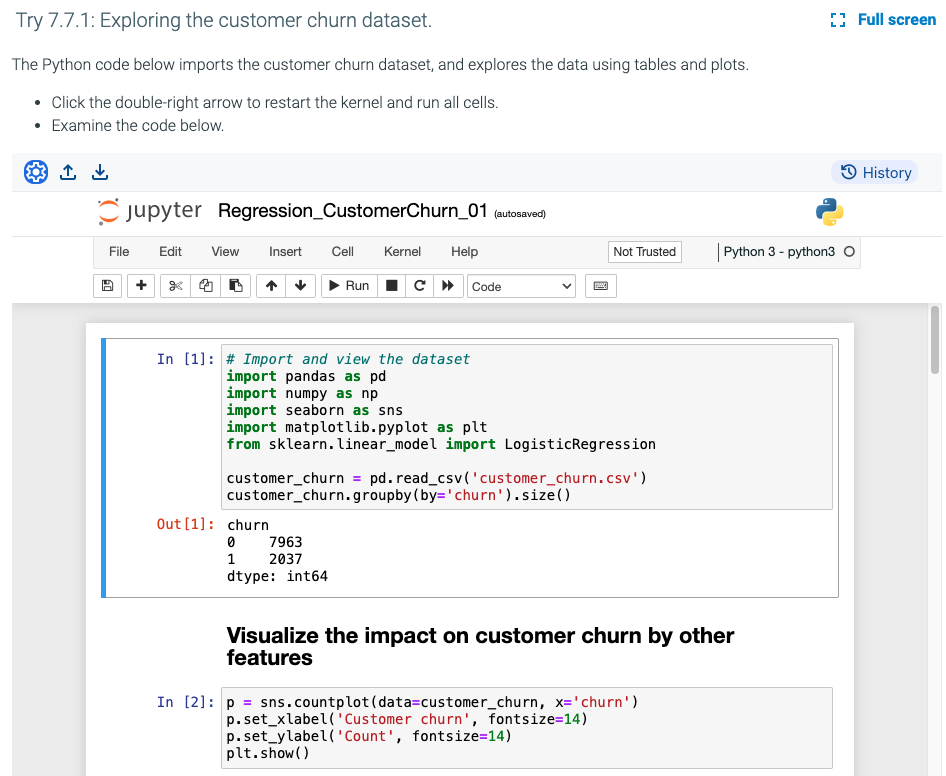
Task: Click the Jupyter logo
Action: (150, 211)
